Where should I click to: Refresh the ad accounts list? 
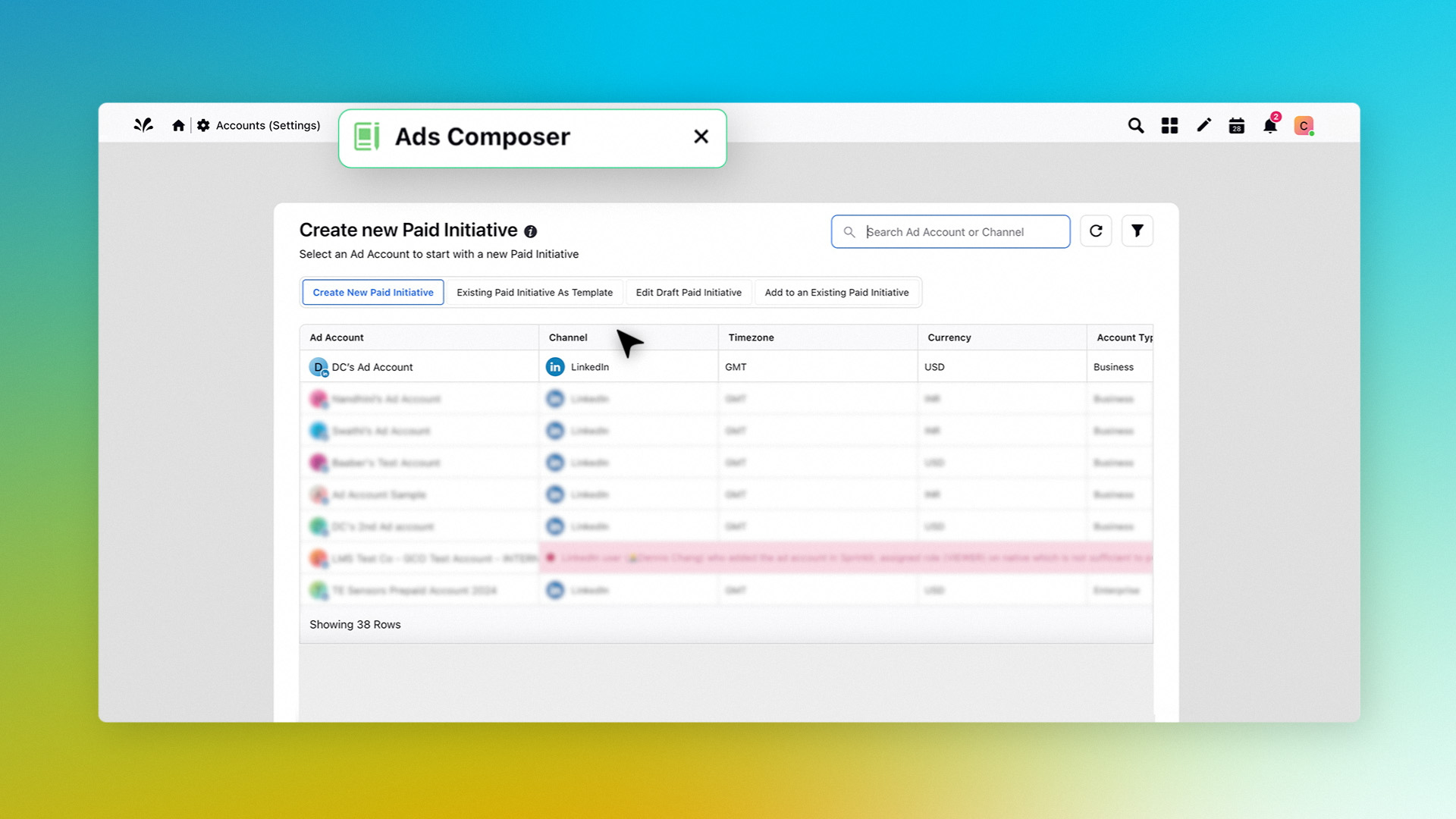pos(1096,231)
